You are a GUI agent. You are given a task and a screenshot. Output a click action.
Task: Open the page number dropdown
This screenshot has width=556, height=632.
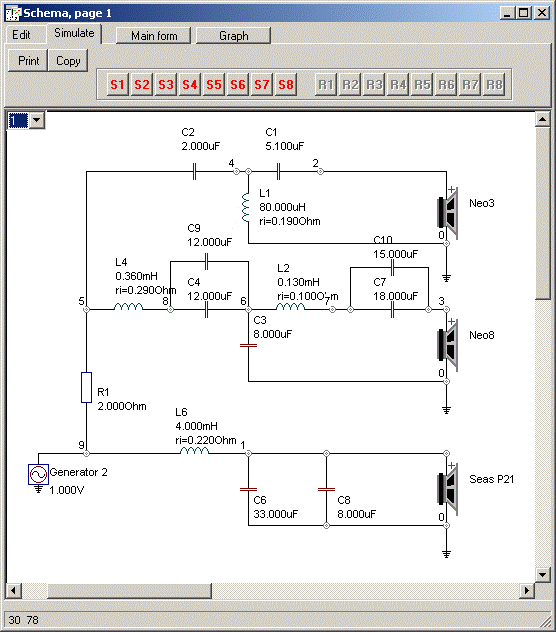point(37,120)
